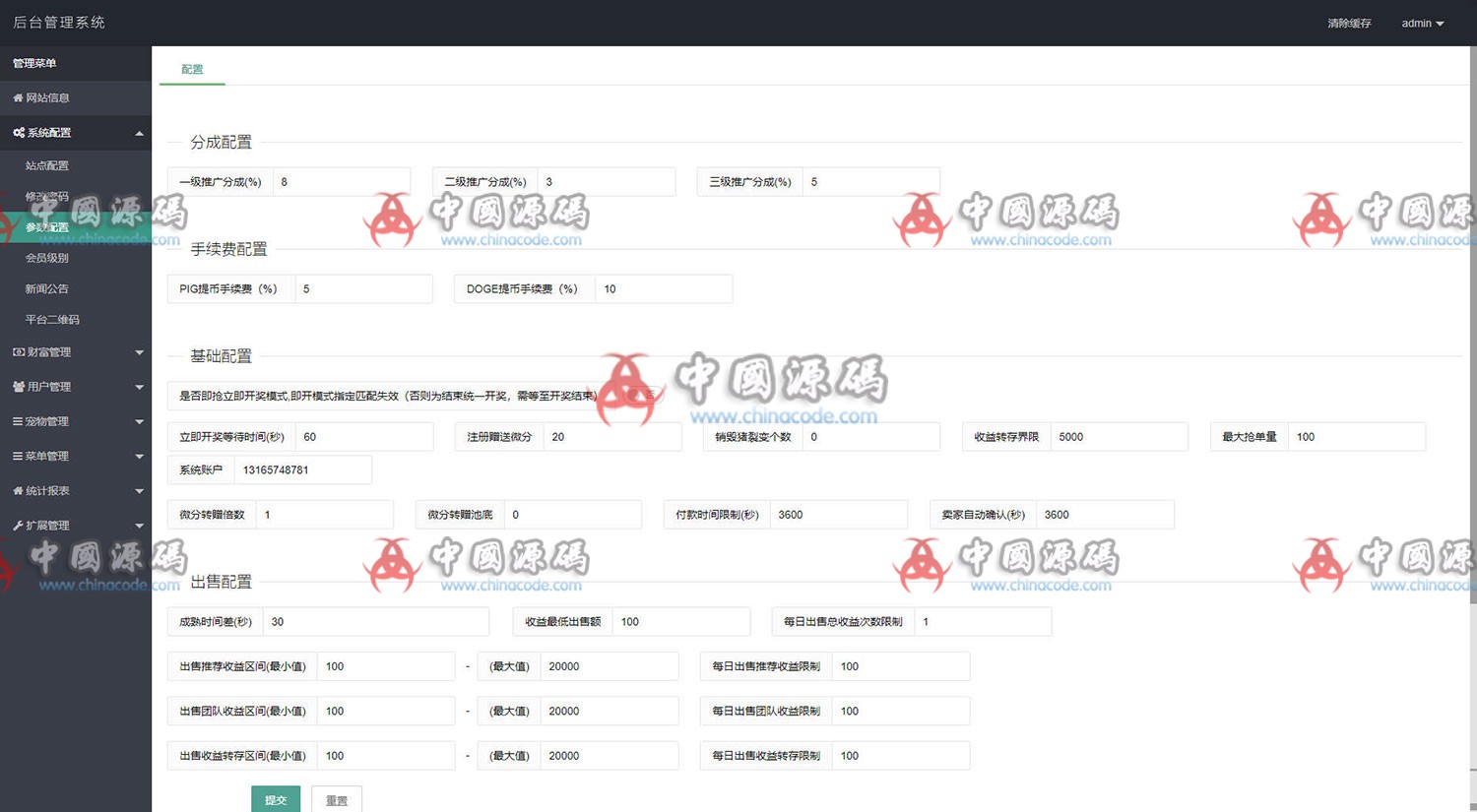Select 新闻公告 from the sidebar
The image size is (1477, 812).
[46, 287]
